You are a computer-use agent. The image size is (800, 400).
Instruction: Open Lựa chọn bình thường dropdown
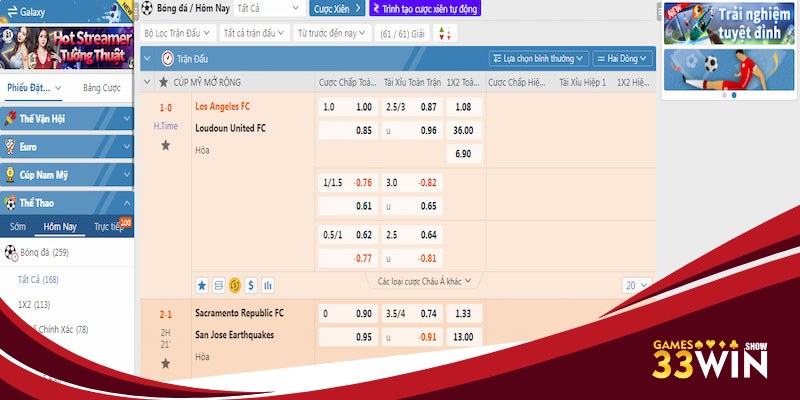pyautogui.click(x=538, y=59)
